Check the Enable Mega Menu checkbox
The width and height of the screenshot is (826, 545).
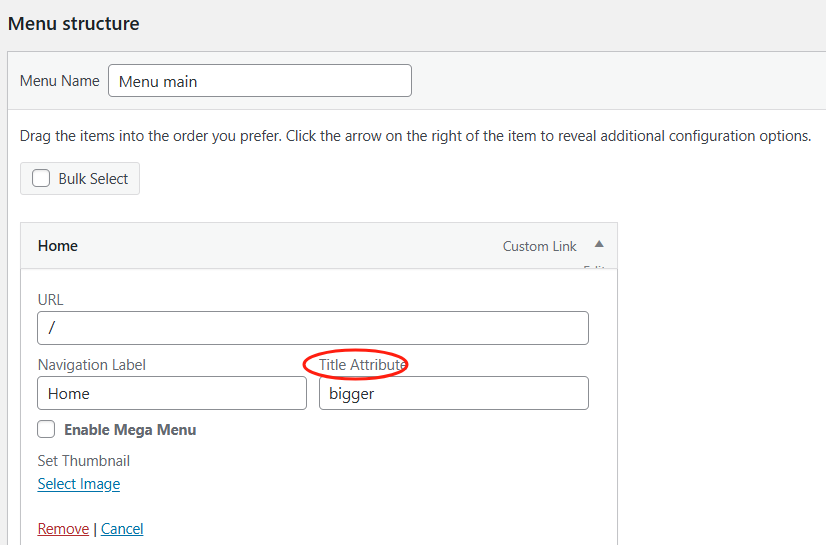(x=46, y=429)
